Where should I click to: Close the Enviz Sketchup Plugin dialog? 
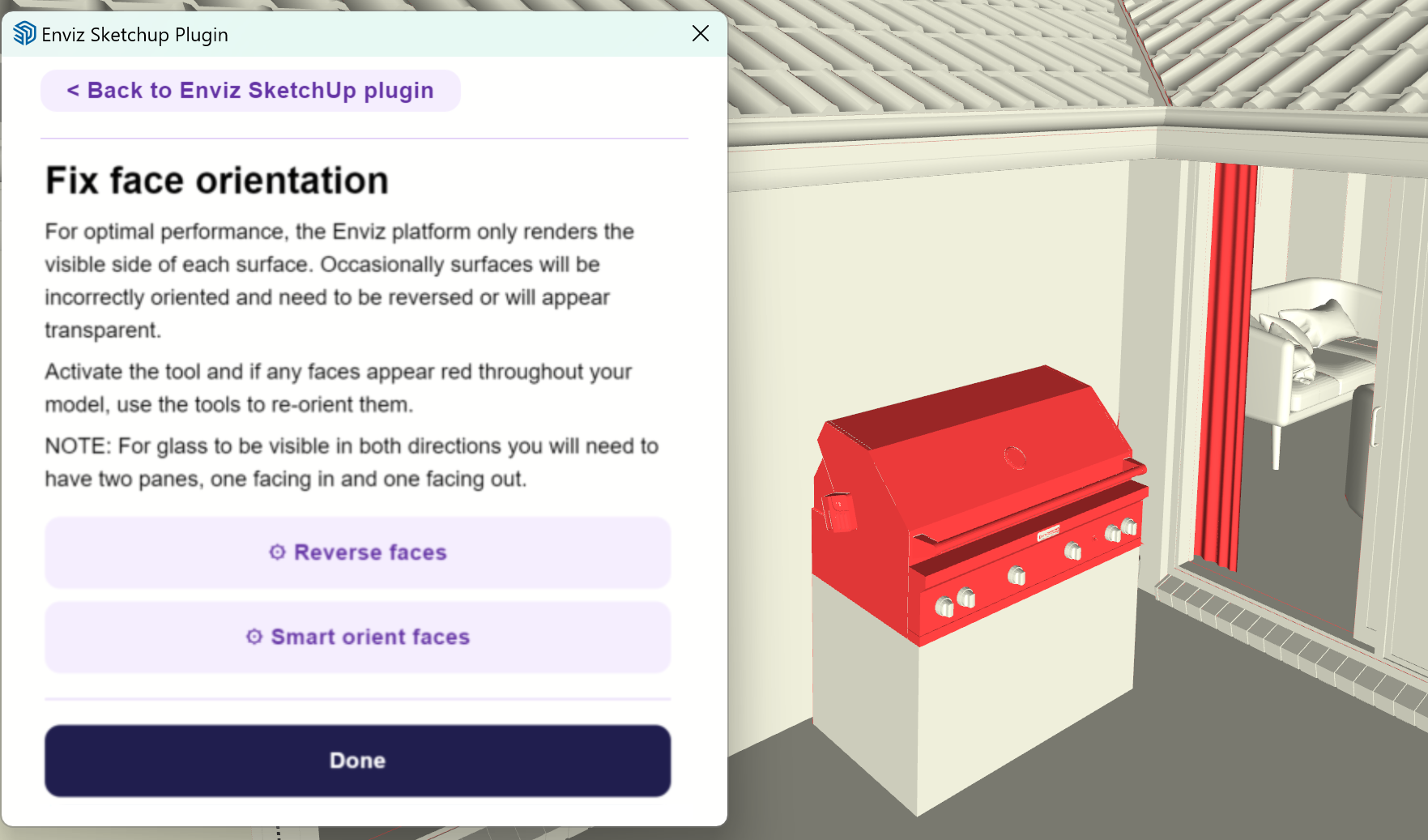pos(701,33)
